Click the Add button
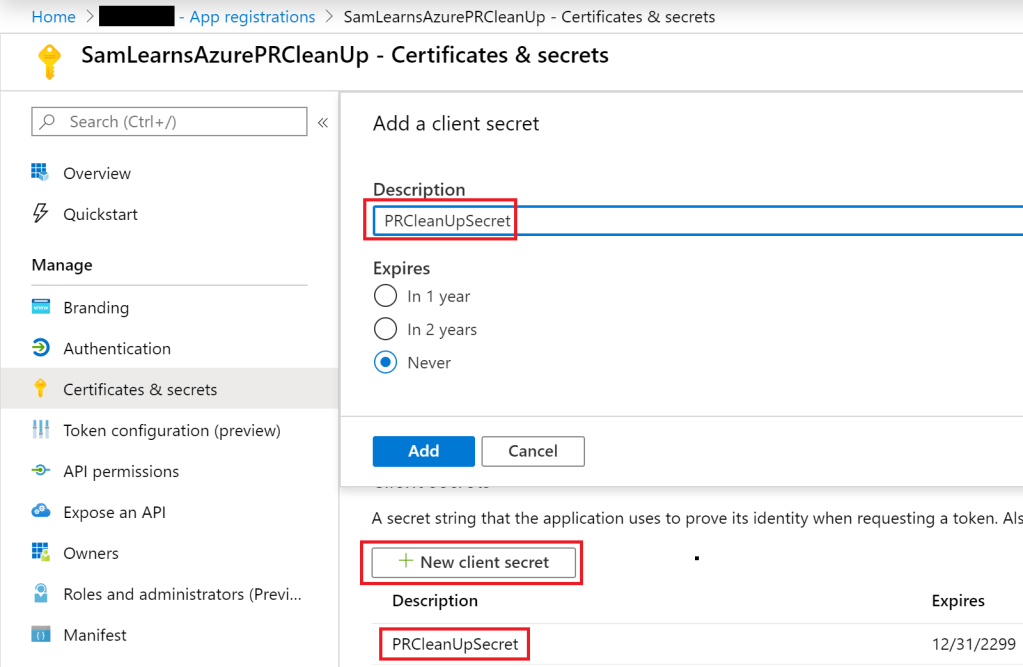1023x667 pixels. [x=423, y=451]
